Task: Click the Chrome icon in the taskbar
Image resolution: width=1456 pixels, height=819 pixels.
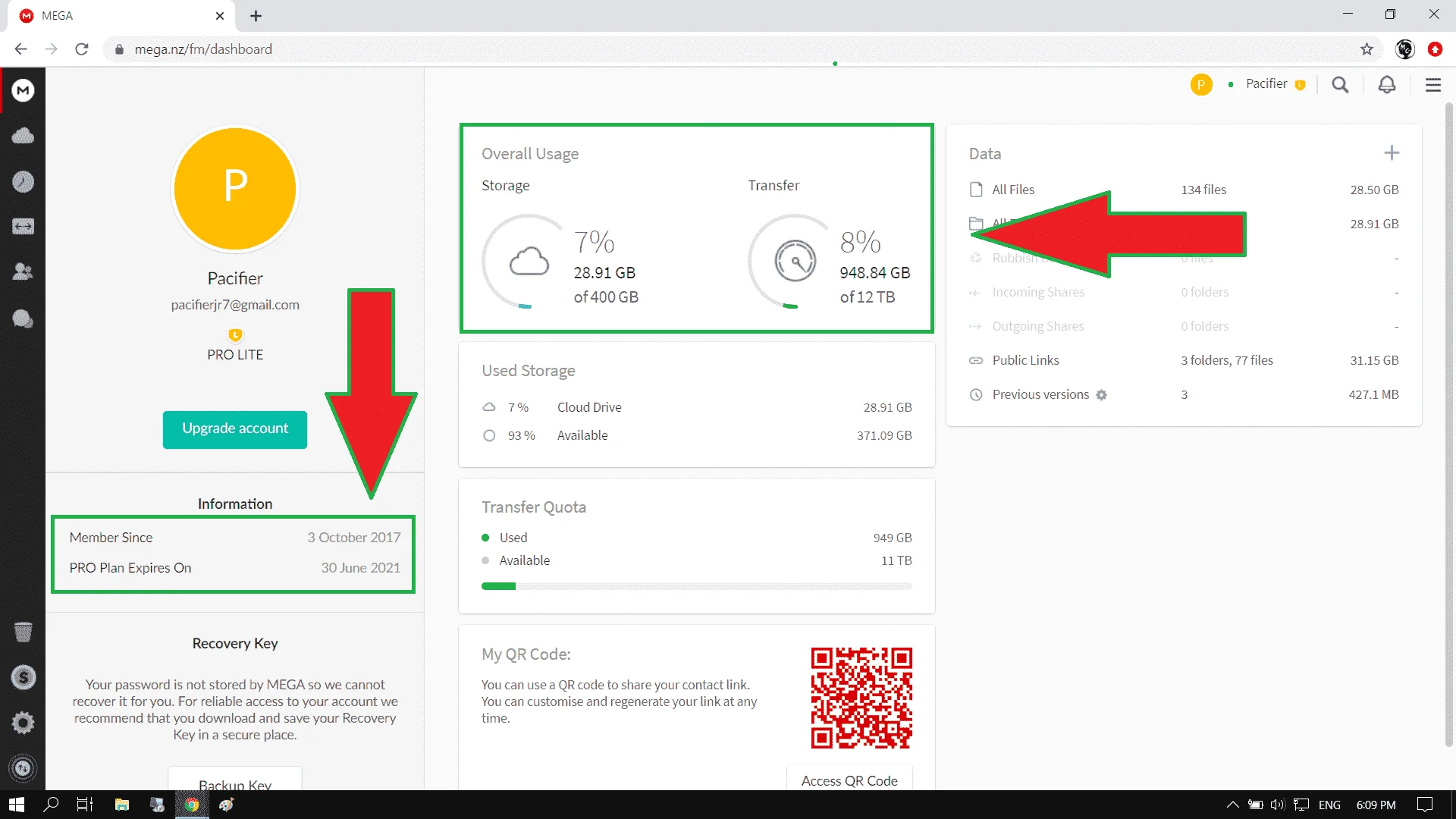Action: (192, 805)
